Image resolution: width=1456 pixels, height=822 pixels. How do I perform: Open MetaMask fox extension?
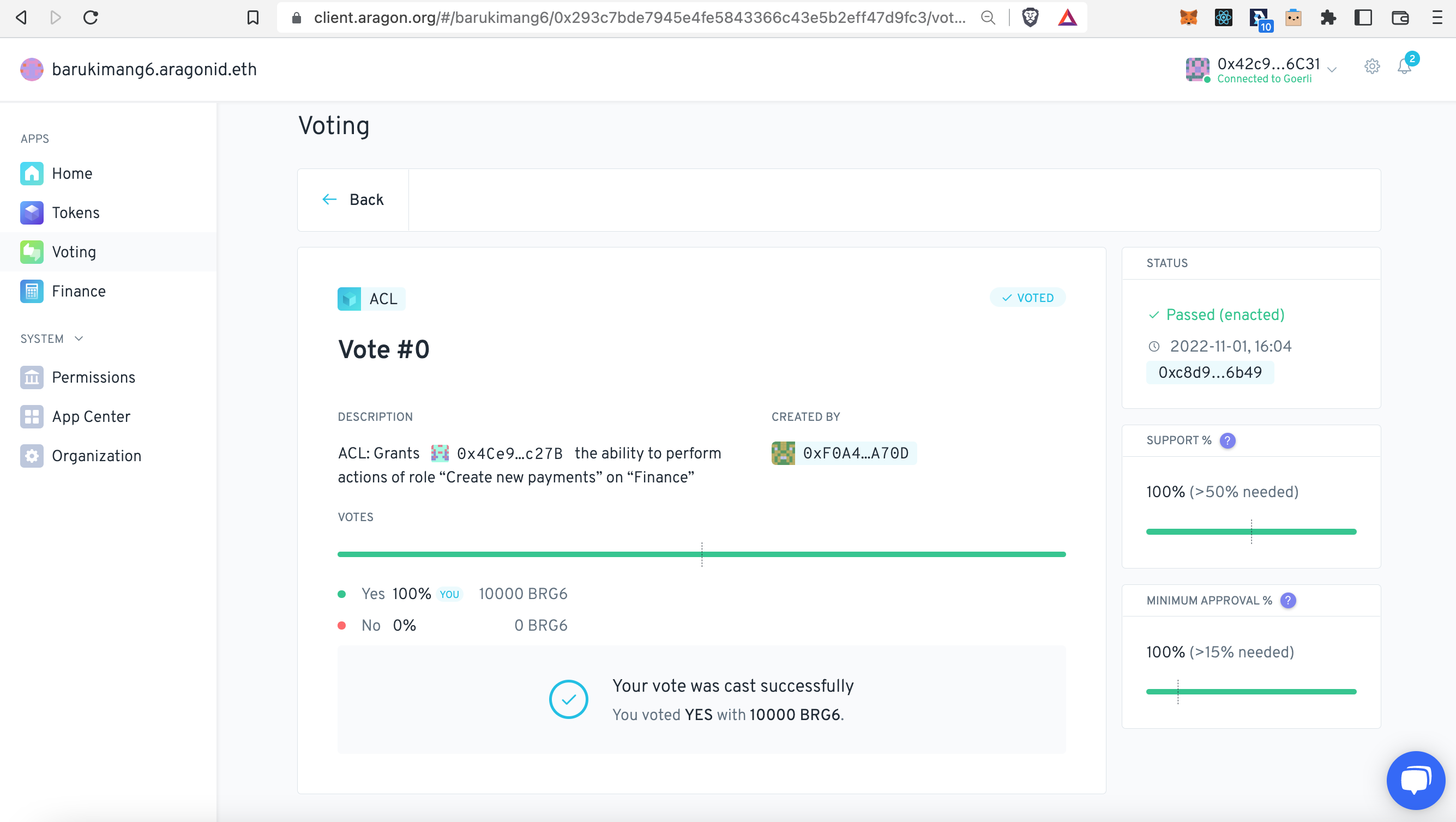1188,17
